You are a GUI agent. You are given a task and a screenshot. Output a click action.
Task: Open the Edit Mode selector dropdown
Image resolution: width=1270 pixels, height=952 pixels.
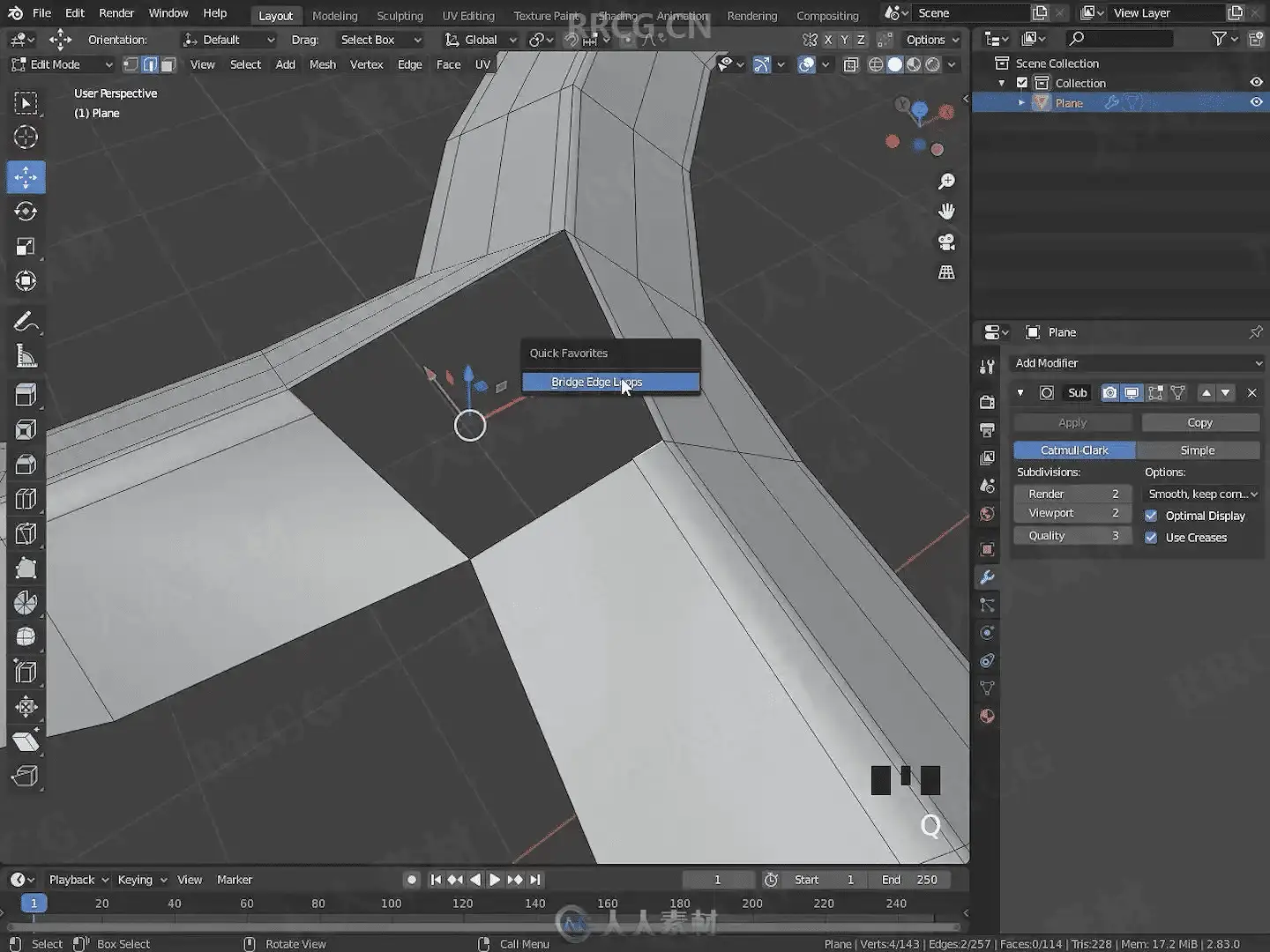[x=62, y=64]
